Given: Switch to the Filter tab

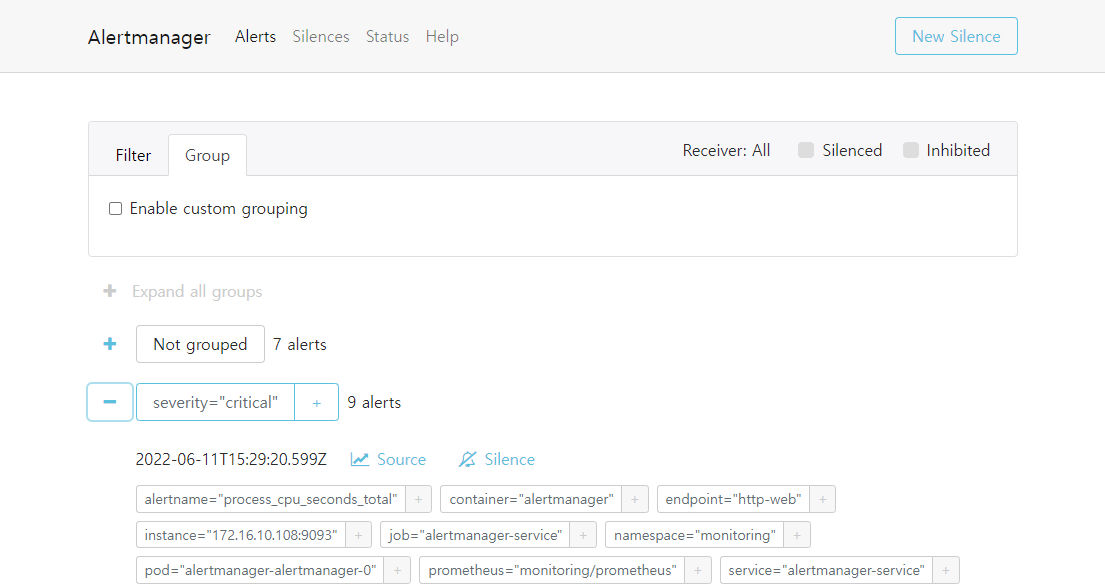Looking at the screenshot, I should pyautogui.click(x=133, y=155).
